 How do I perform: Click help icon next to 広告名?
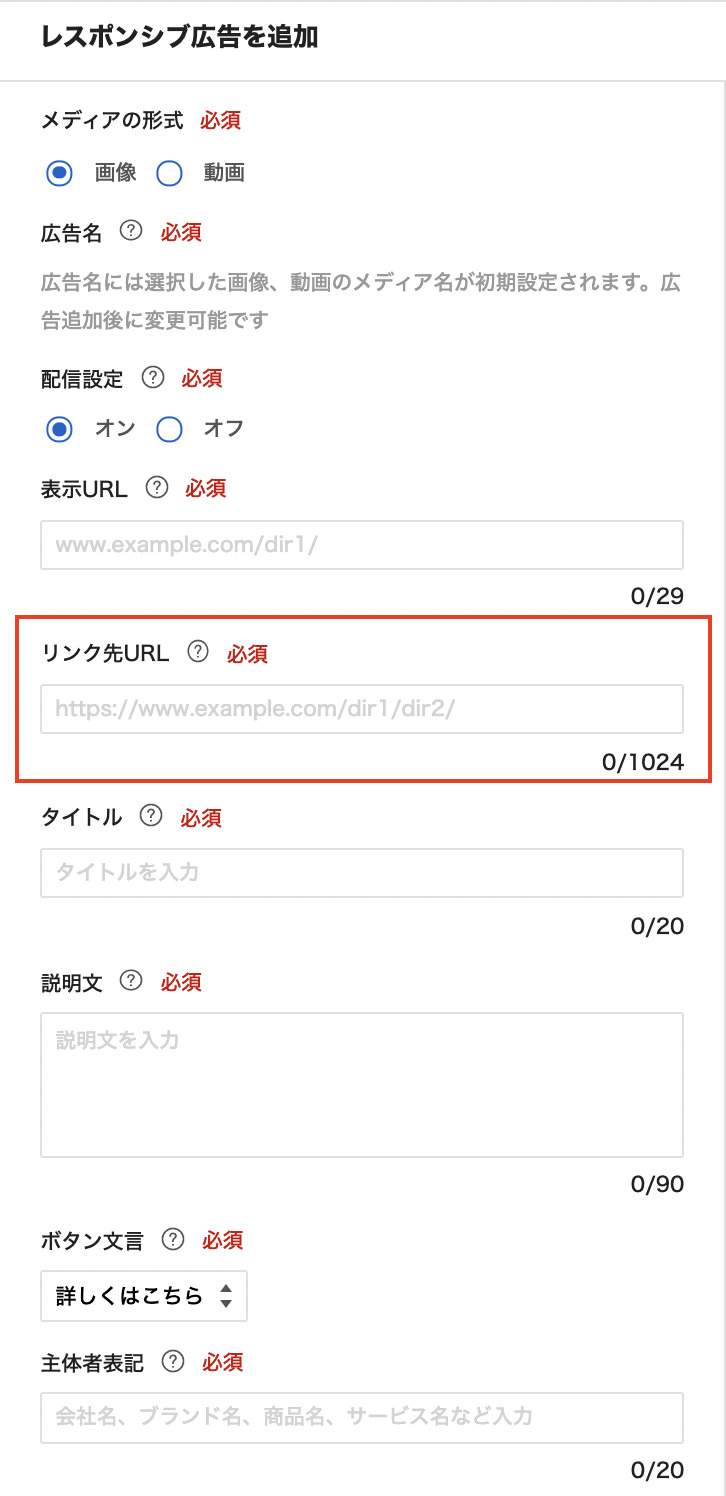[131, 232]
